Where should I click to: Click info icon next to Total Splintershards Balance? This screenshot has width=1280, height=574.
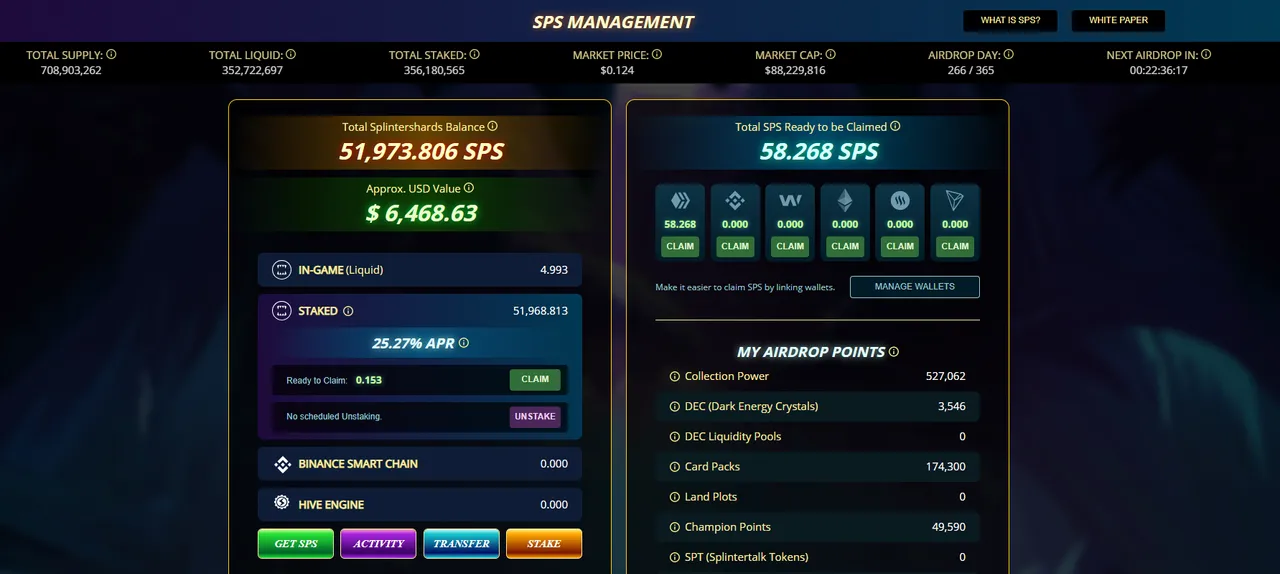(x=493, y=127)
